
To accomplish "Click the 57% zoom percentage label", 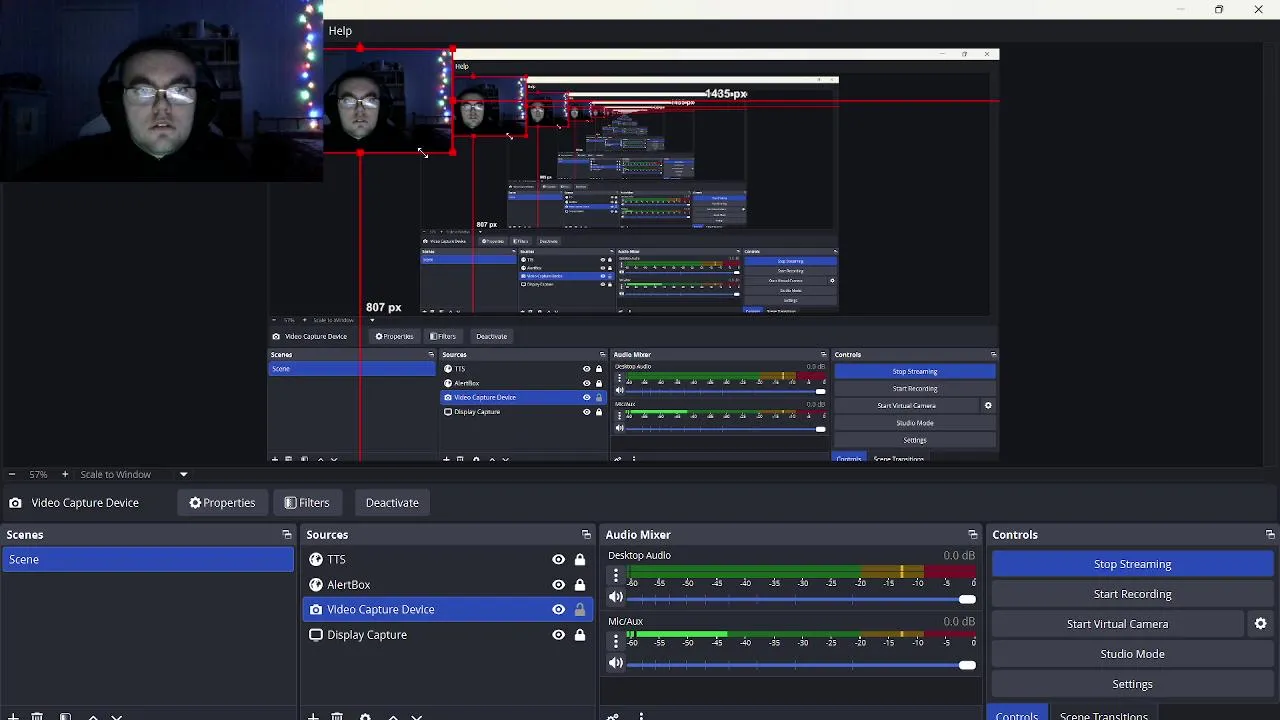I will click(x=38, y=474).
